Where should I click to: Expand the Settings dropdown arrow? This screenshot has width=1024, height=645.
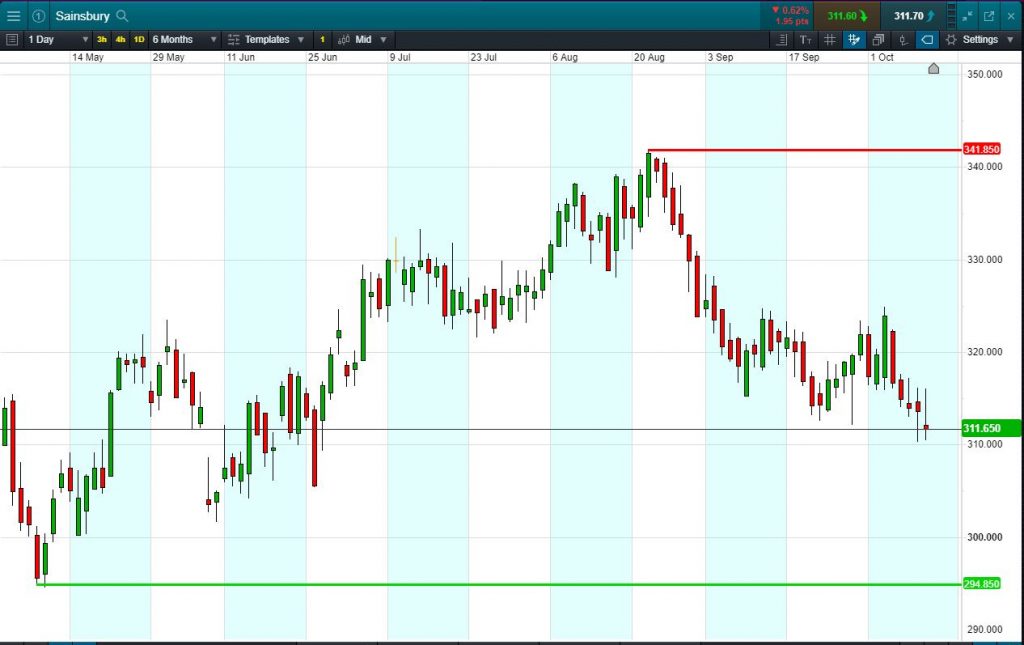pos(1010,40)
